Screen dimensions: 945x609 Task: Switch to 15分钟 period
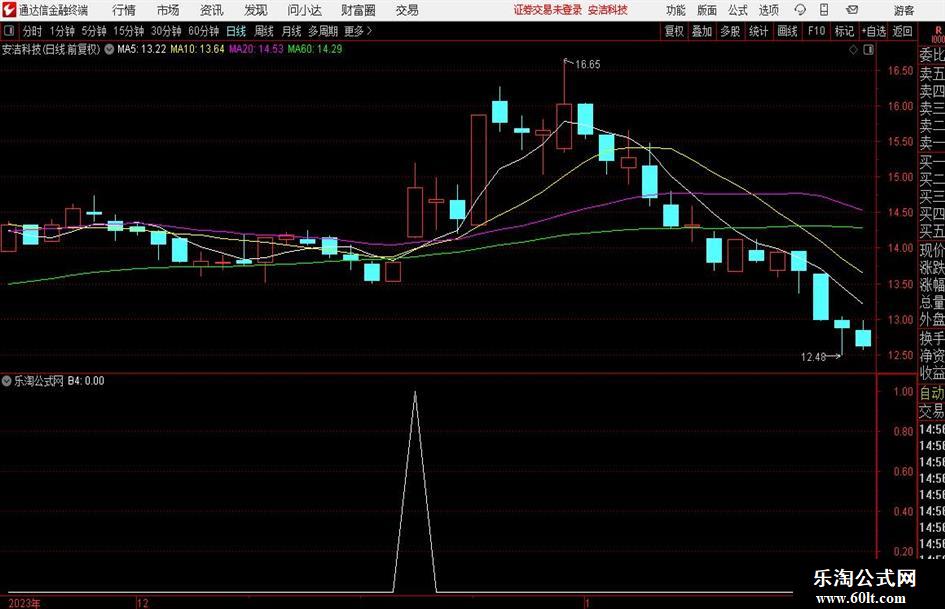coord(129,31)
